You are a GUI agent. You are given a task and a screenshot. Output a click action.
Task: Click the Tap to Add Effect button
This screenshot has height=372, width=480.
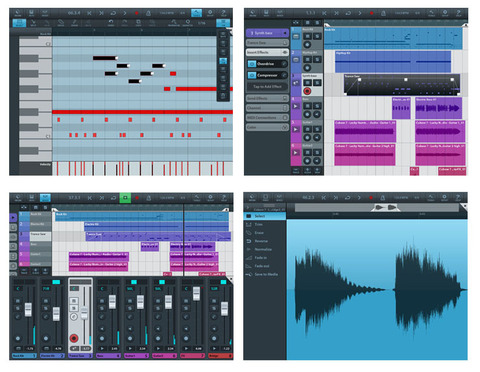point(267,87)
